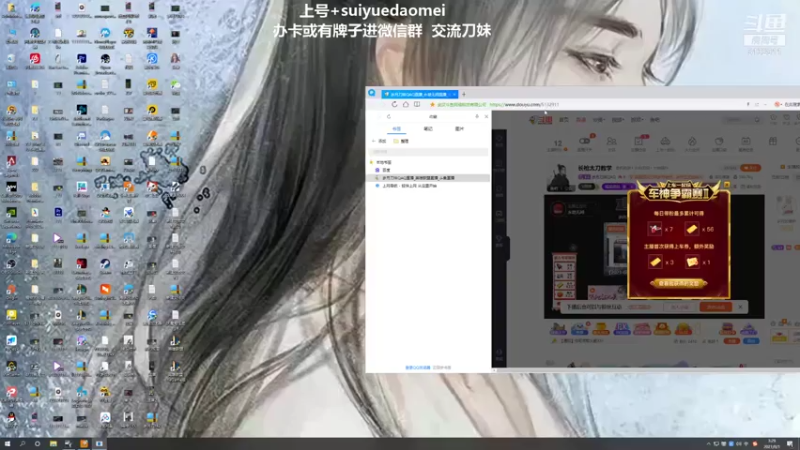The width and height of the screenshot is (800, 450).
Task: Open the Windows Start menu
Action: [7, 444]
